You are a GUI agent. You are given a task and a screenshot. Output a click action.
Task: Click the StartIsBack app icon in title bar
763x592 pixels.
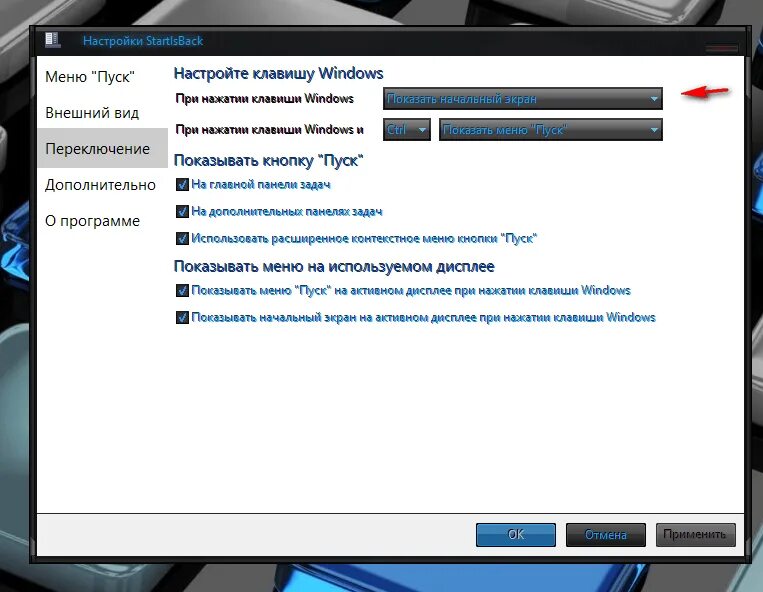point(52,40)
